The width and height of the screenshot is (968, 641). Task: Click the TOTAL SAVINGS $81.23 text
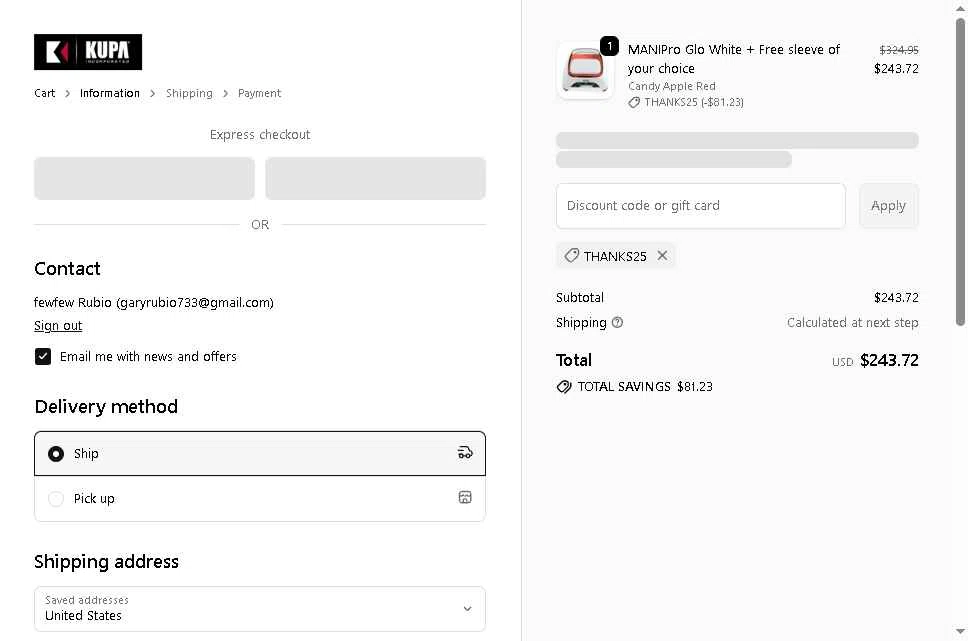645,387
